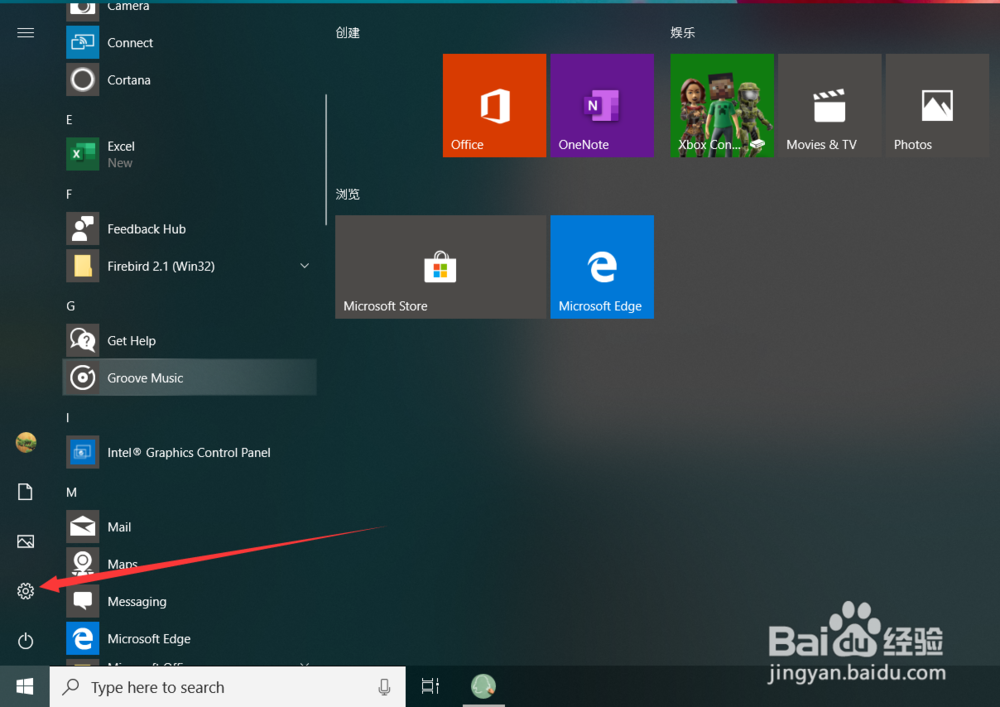Open the Movies & TV tile
This screenshot has height=707, width=1000.
pyautogui.click(x=830, y=105)
